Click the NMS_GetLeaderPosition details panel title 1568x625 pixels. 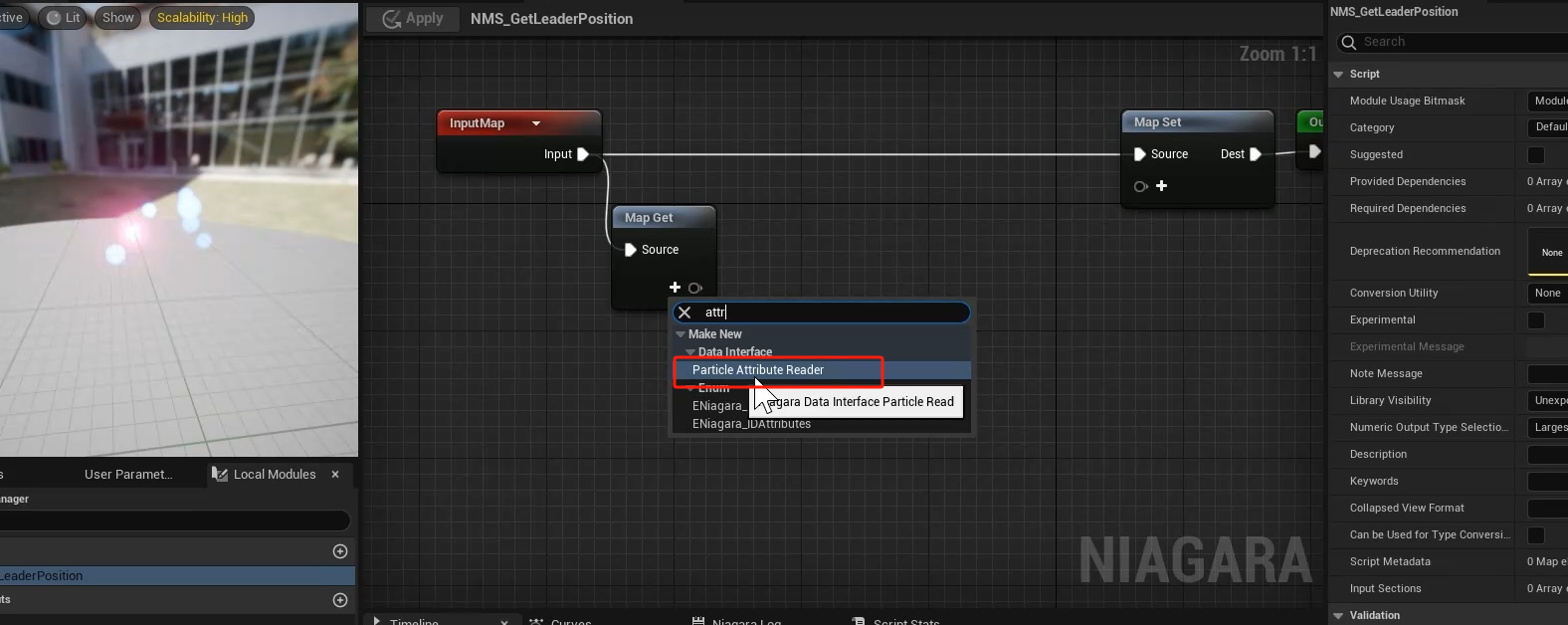1394,12
